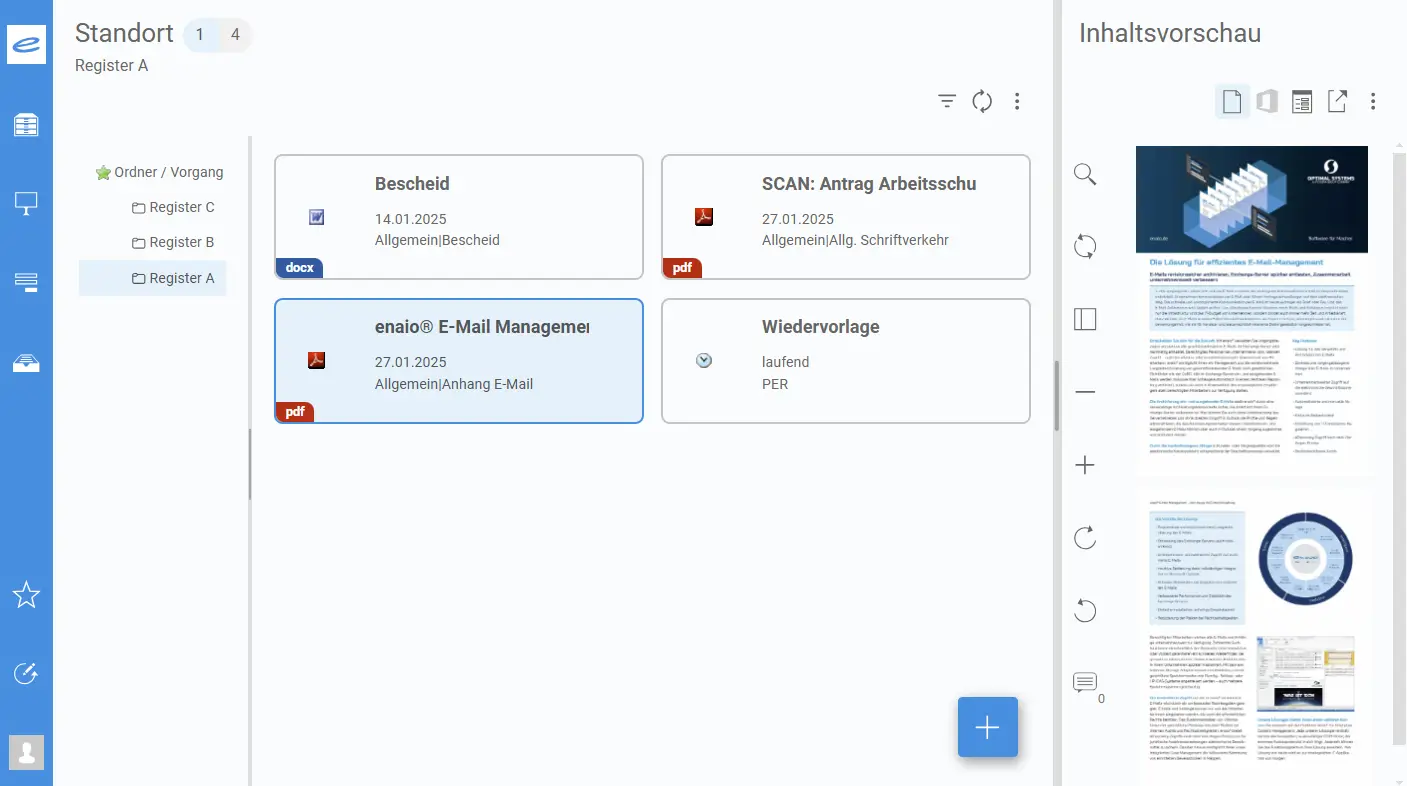Zoom out with the minus icon

pyautogui.click(x=1085, y=392)
